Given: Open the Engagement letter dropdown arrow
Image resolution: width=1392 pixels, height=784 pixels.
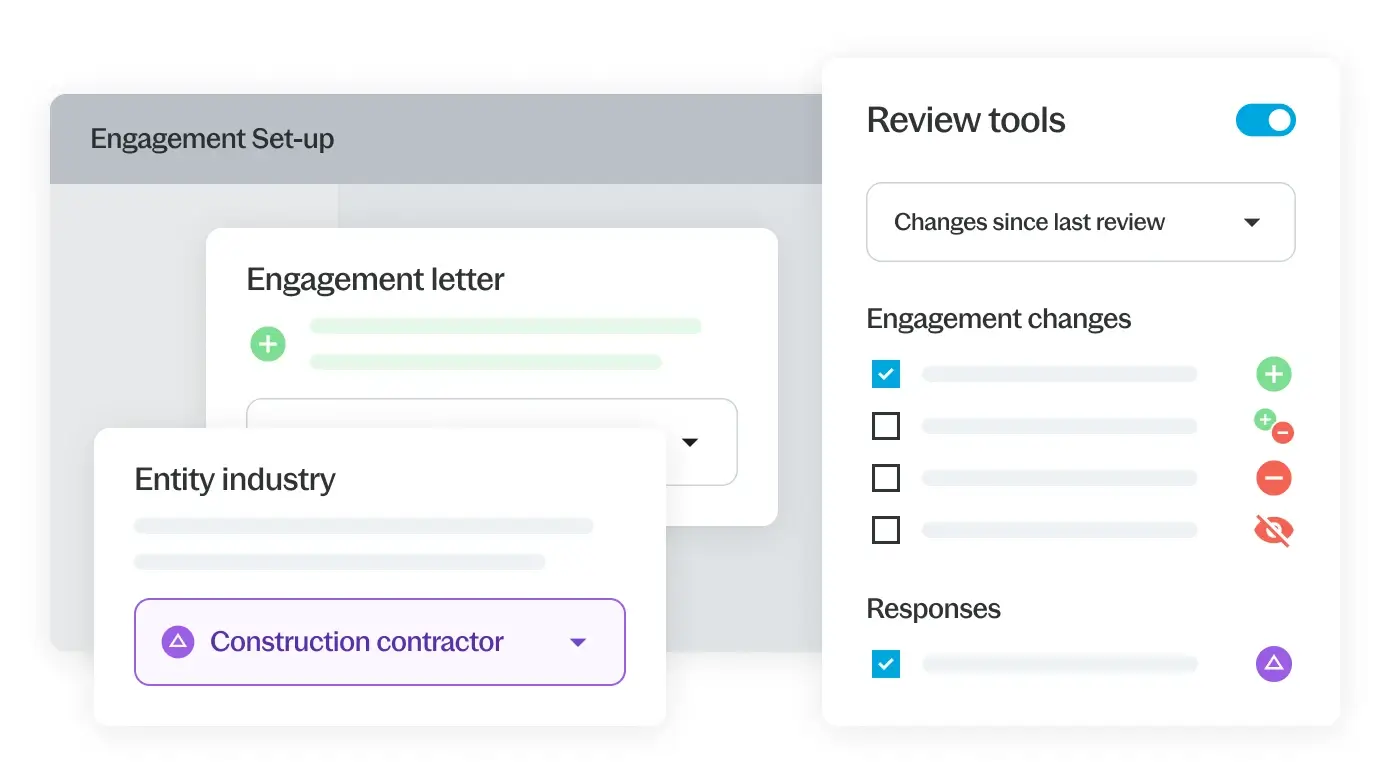Looking at the screenshot, I should 690,443.
